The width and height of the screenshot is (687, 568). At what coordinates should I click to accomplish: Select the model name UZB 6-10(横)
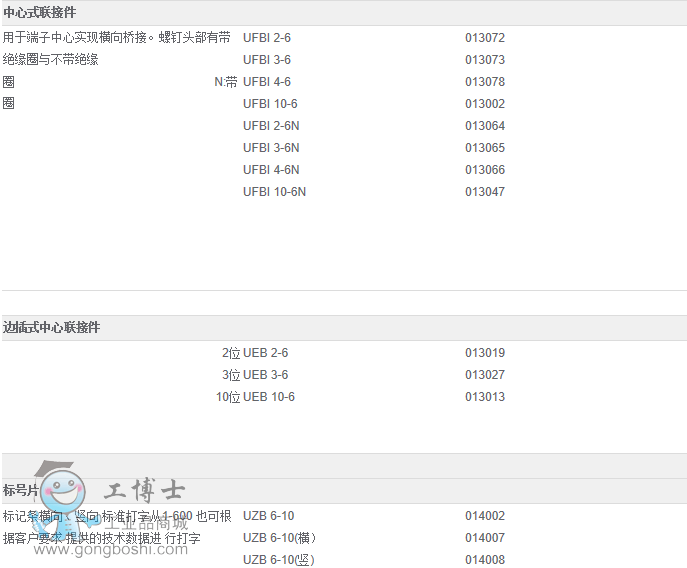tap(279, 538)
